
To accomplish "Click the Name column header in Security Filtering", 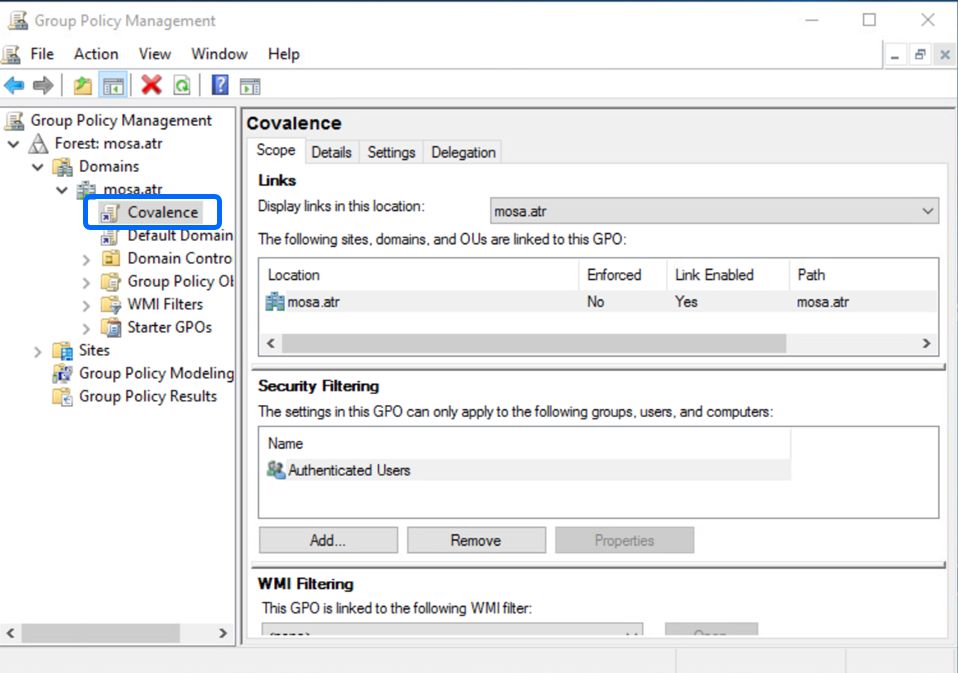I will pos(525,443).
